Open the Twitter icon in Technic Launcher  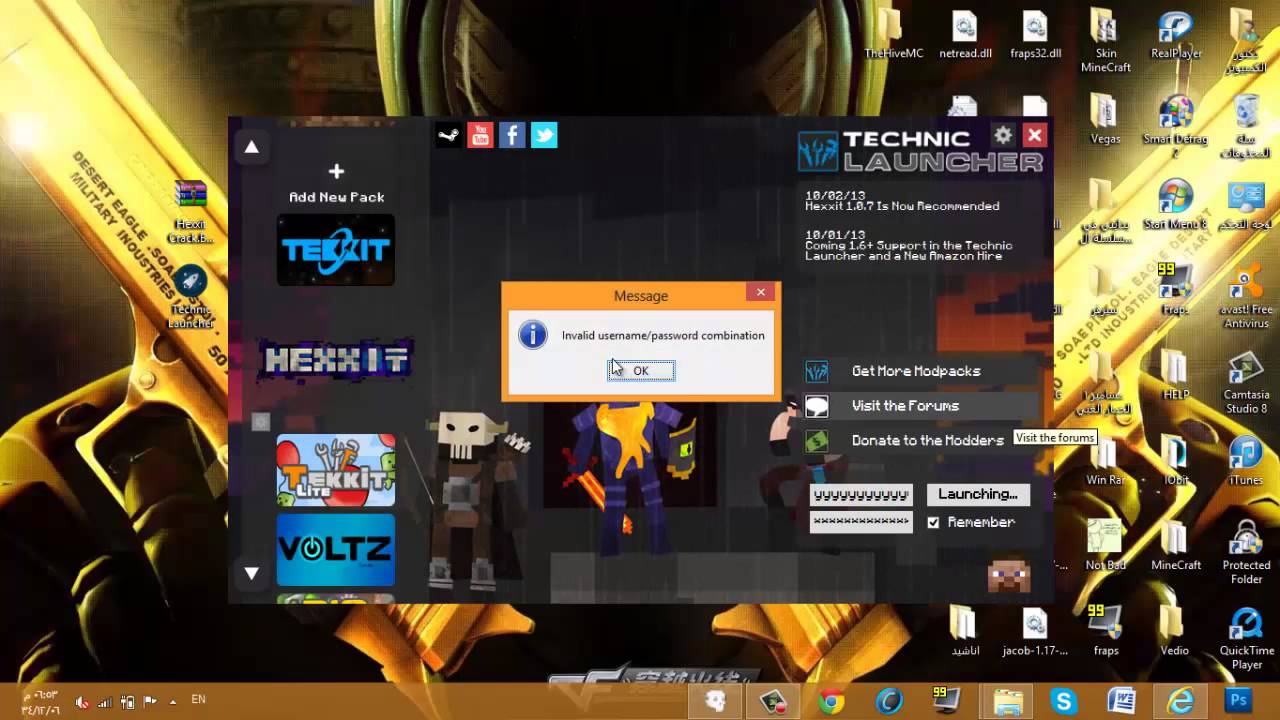[x=544, y=135]
